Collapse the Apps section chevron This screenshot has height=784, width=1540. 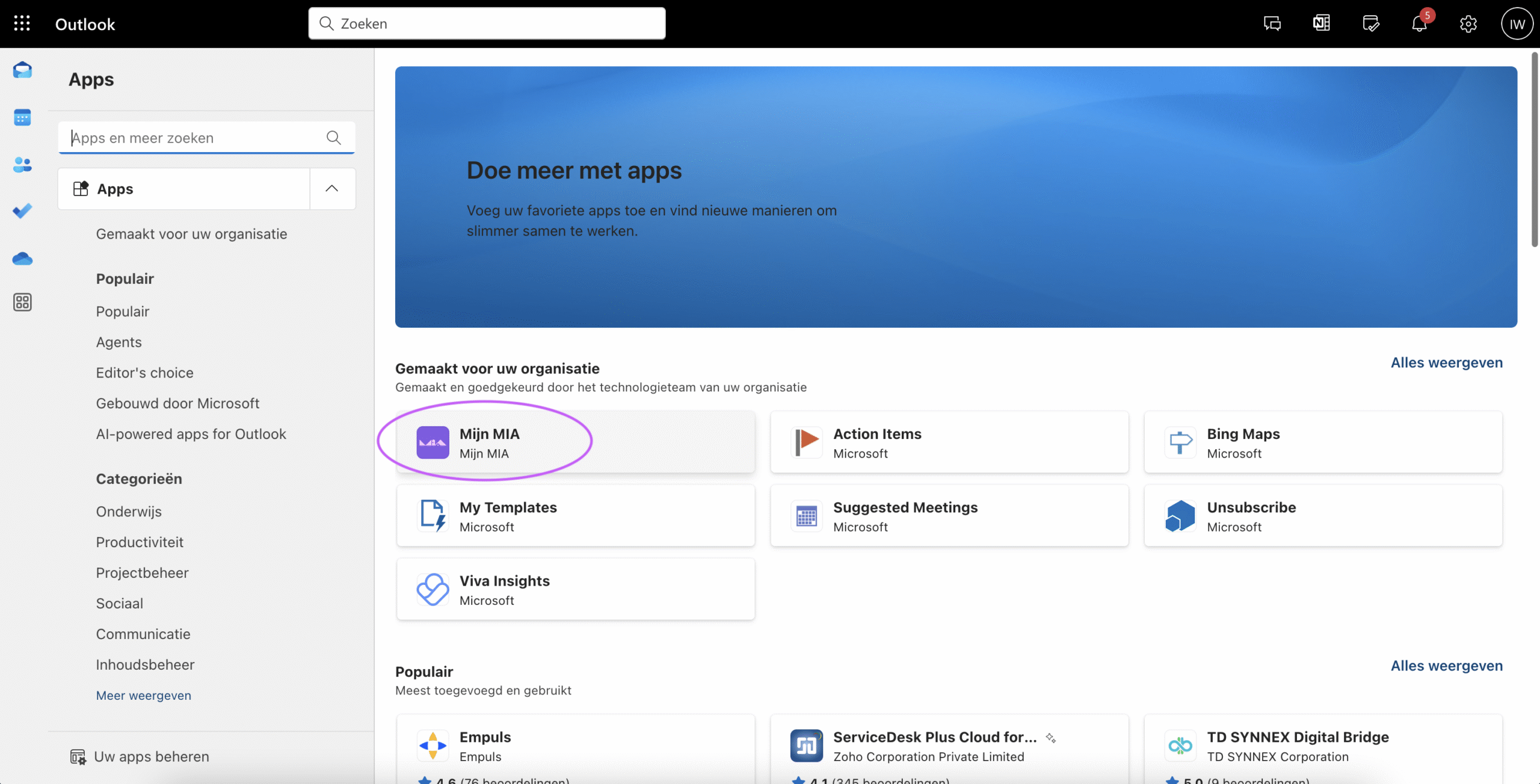(331, 189)
